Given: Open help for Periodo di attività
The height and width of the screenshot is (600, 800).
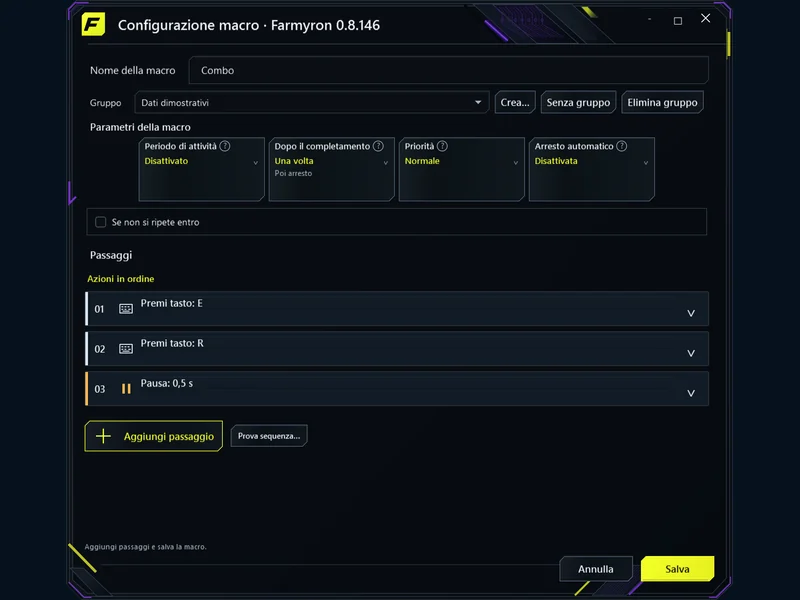Looking at the screenshot, I should pyautogui.click(x=224, y=146).
